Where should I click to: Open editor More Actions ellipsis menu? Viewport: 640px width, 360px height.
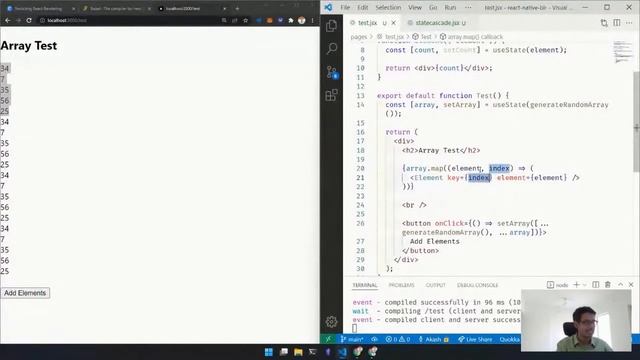click(x=629, y=23)
